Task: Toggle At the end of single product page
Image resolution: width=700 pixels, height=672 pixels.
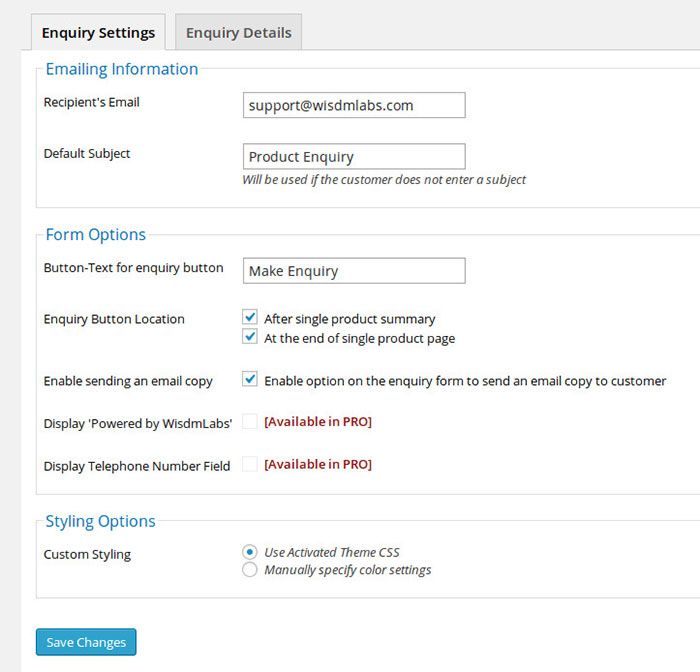Action: click(x=250, y=336)
